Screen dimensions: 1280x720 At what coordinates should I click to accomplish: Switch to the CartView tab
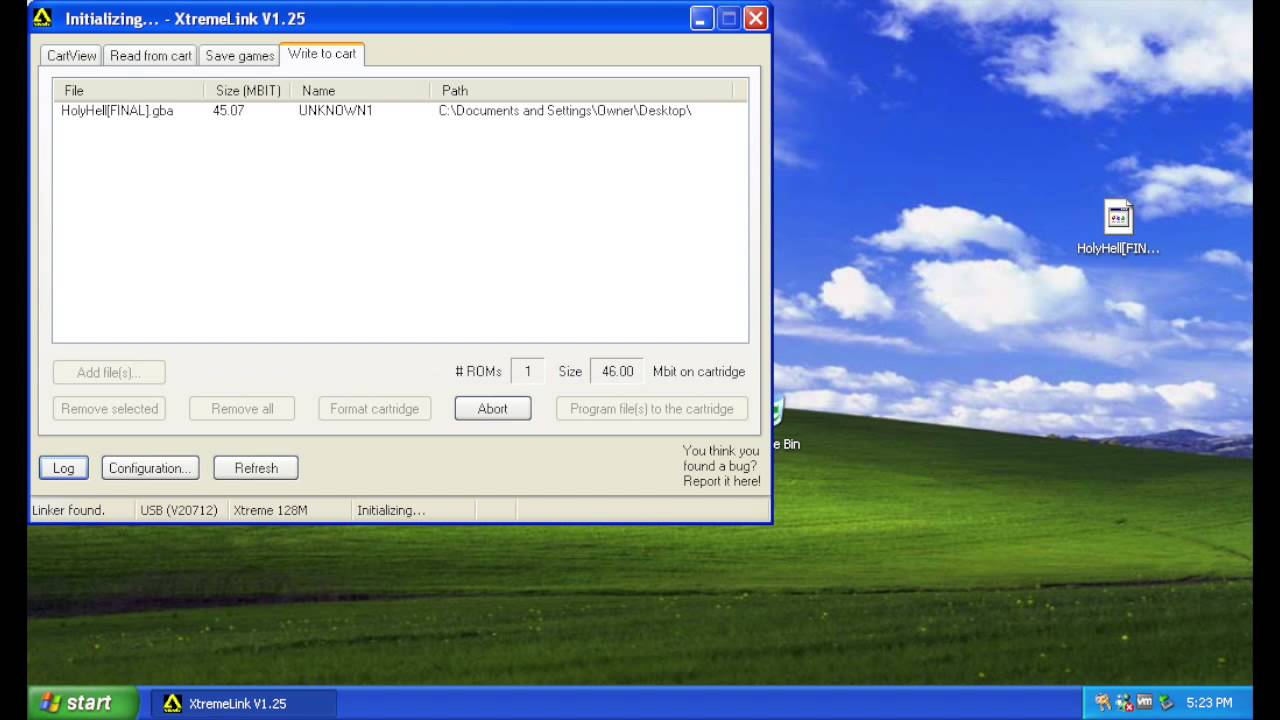[x=72, y=56]
